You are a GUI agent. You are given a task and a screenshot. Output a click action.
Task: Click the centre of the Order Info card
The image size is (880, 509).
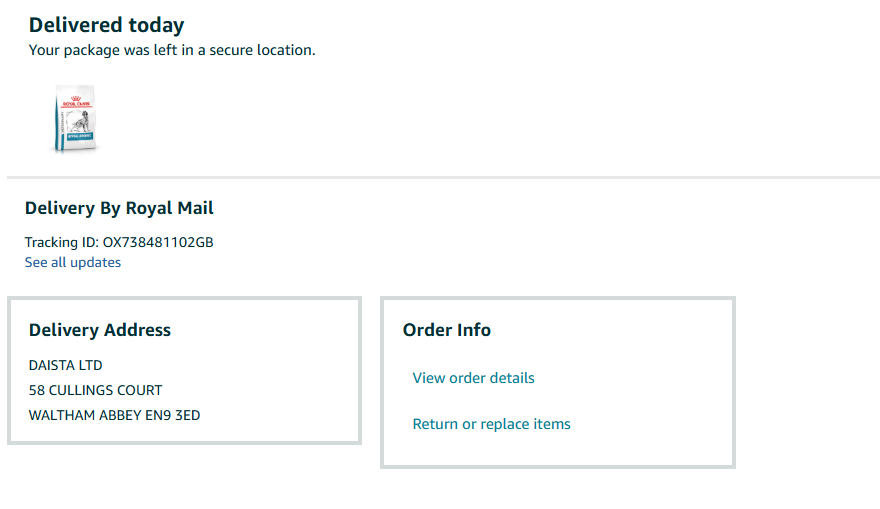(x=558, y=382)
